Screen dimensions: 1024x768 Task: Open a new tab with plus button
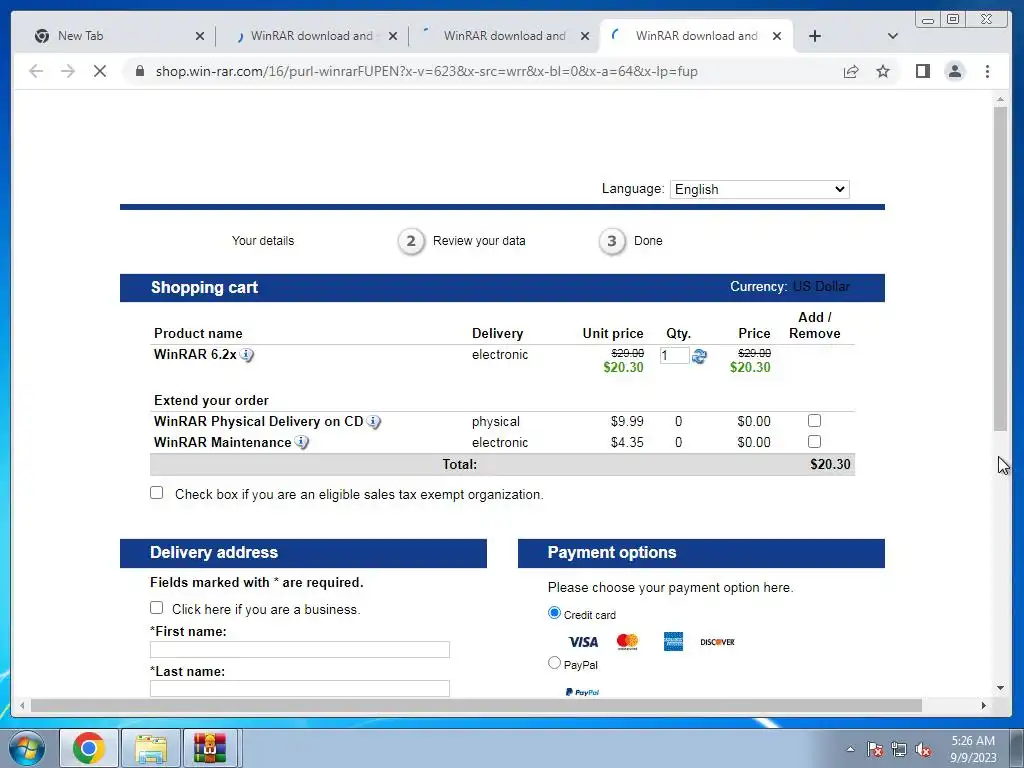coord(814,36)
